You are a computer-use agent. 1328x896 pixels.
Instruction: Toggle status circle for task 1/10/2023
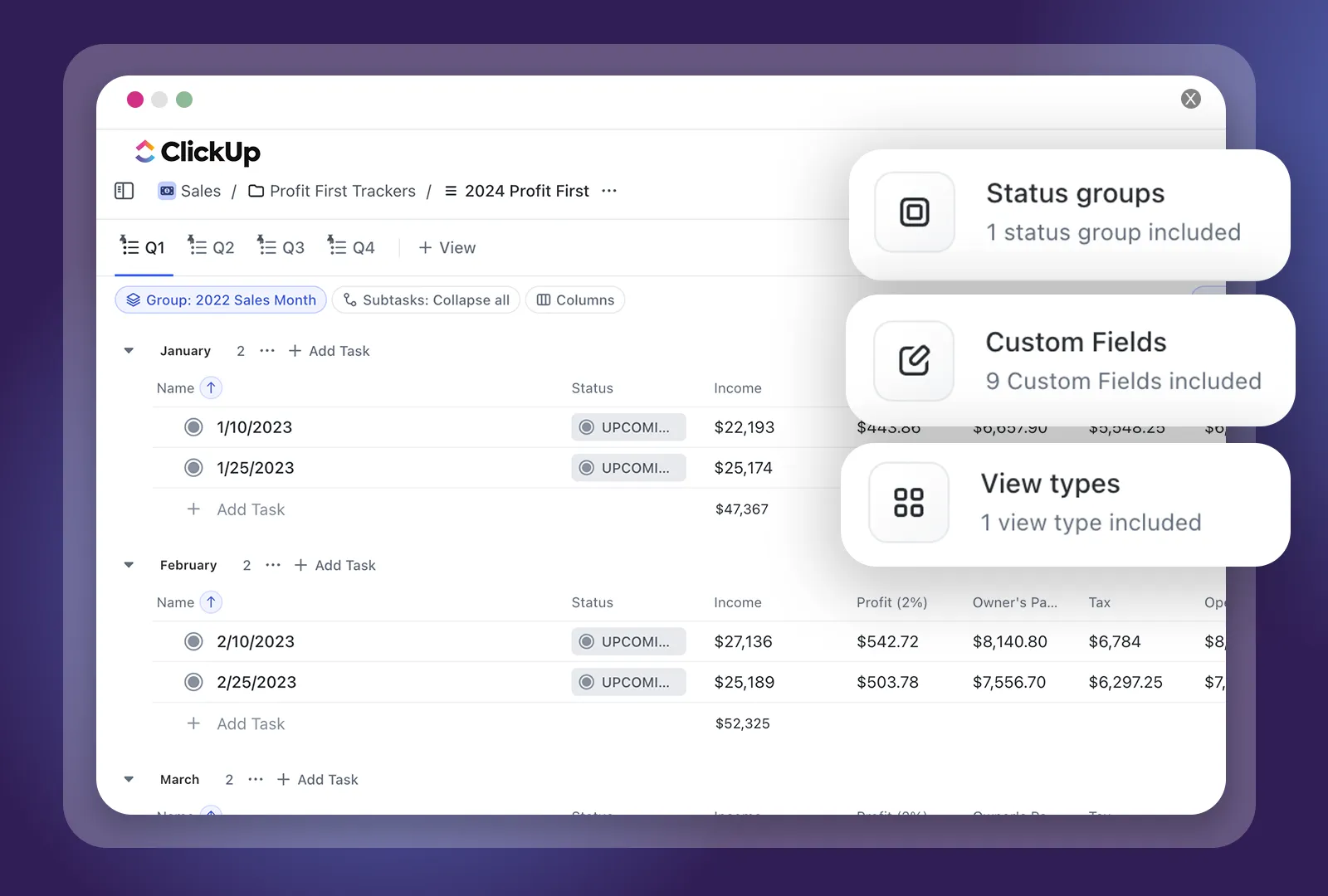pyautogui.click(x=193, y=427)
